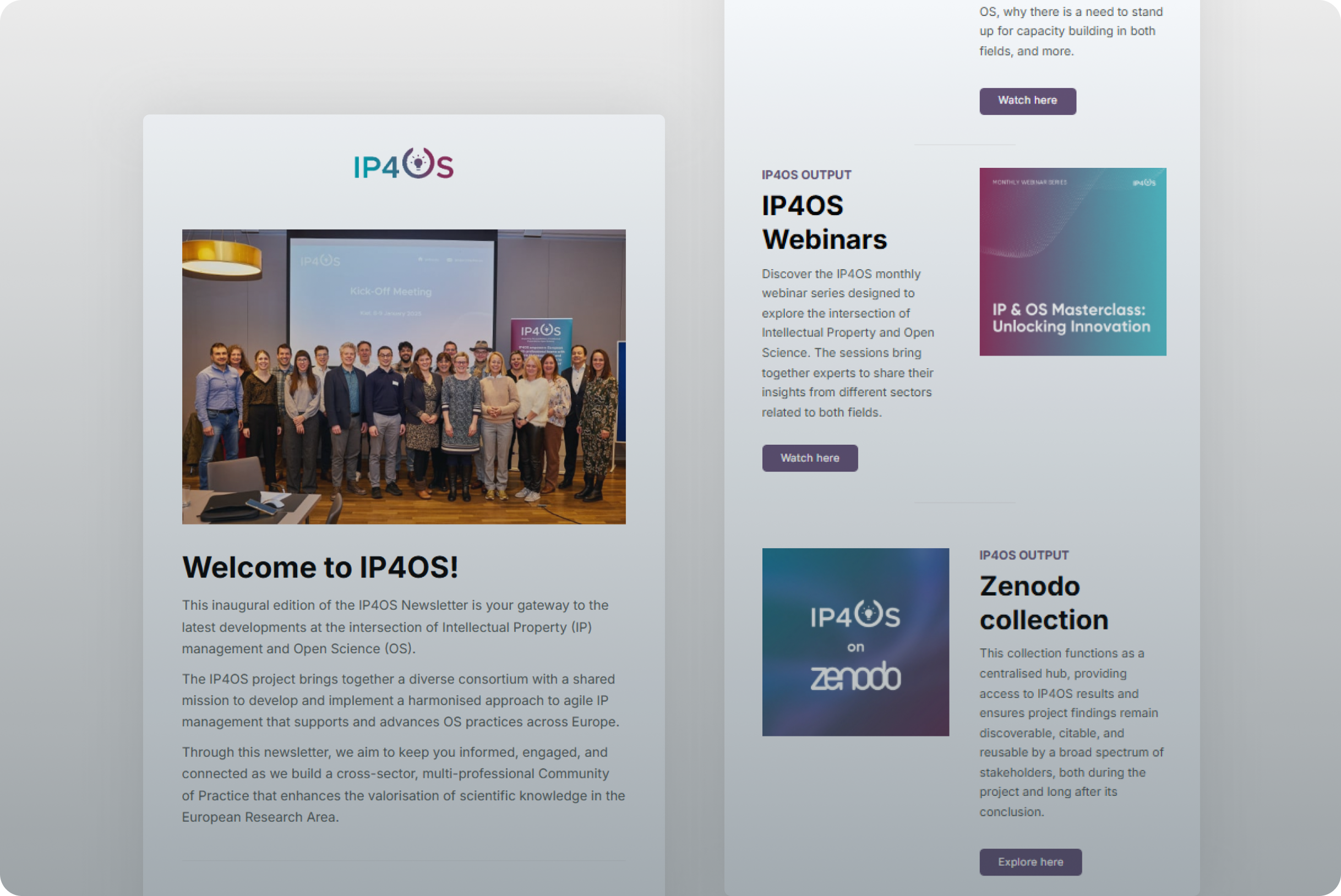
Task: Open the IP4OS on Zenodo tile
Action: [854, 641]
